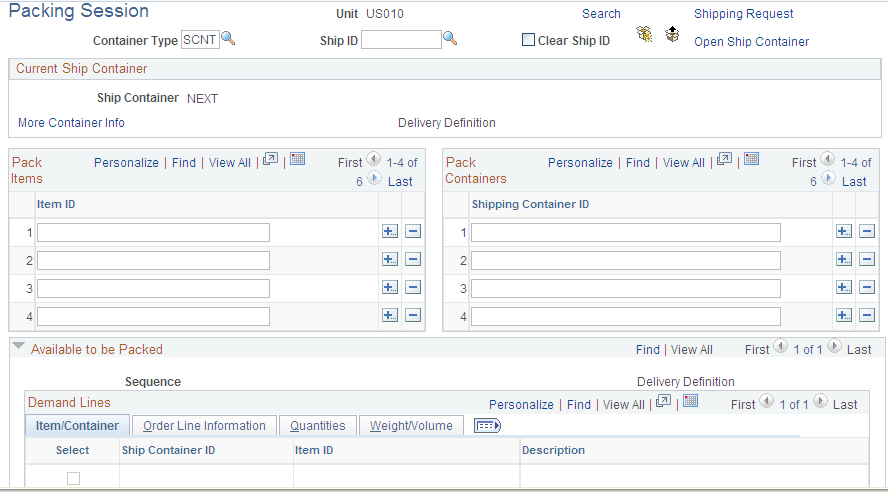Viewport: 888px width, 492px height.
Task: Click View All in Demand Lines grid
Action: [624, 405]
